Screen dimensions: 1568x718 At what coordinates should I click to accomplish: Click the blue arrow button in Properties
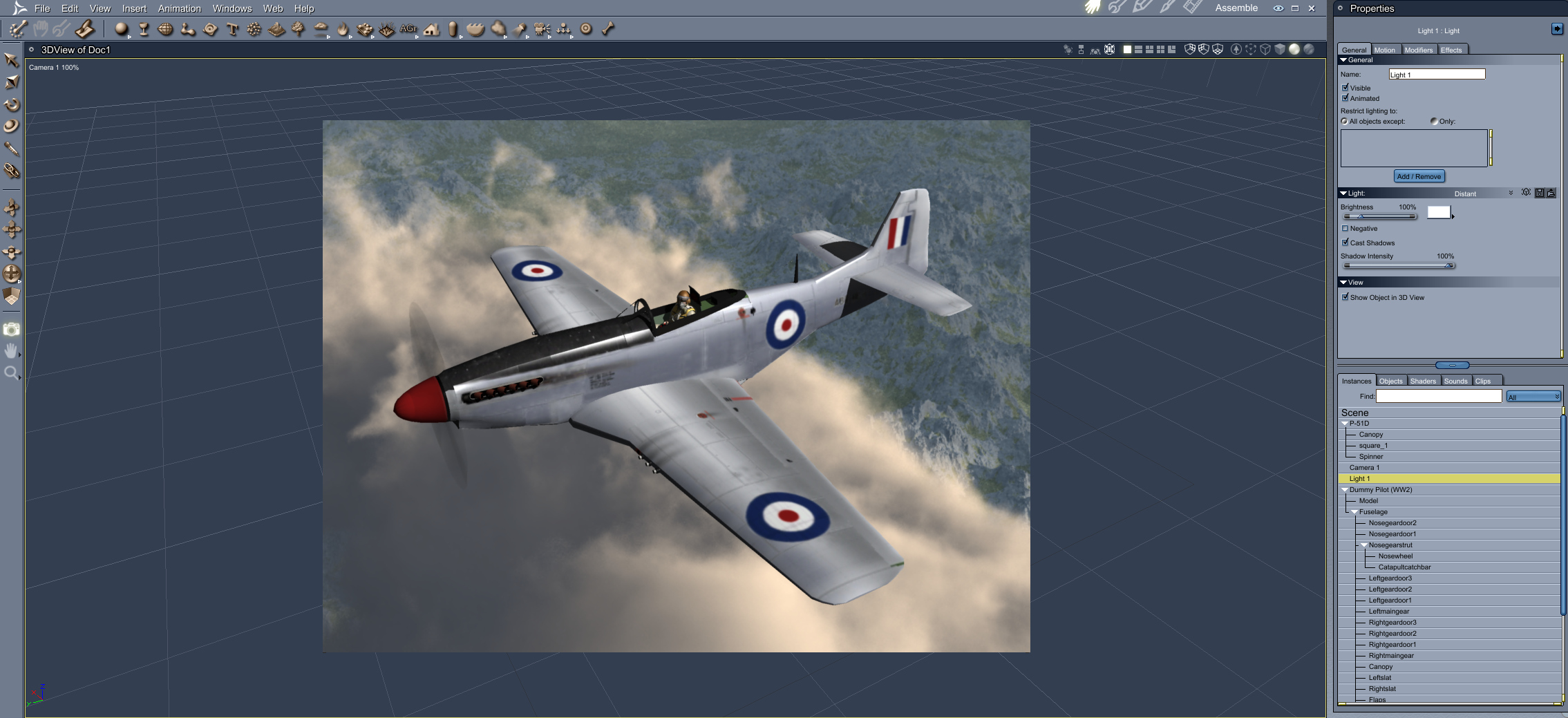point(1557,28)
